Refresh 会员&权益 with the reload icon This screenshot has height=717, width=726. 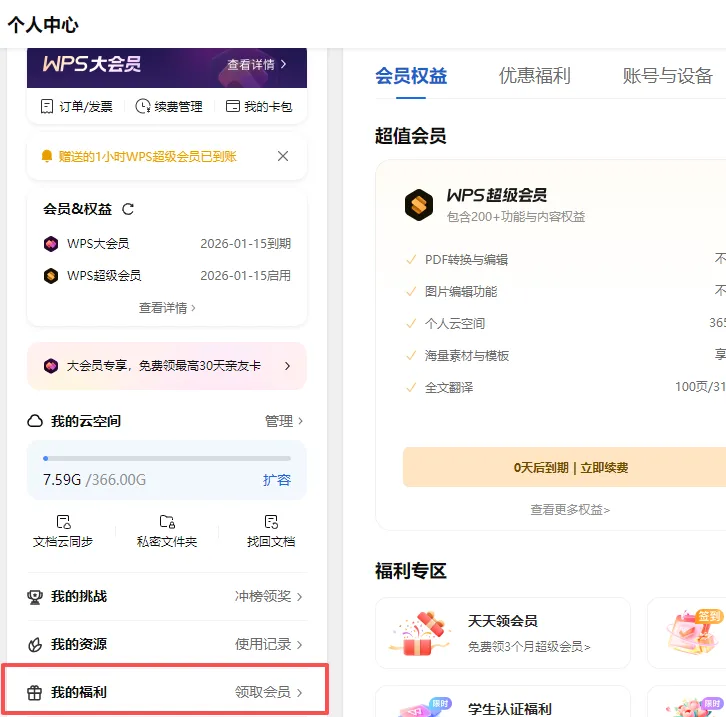pos(128,209)
